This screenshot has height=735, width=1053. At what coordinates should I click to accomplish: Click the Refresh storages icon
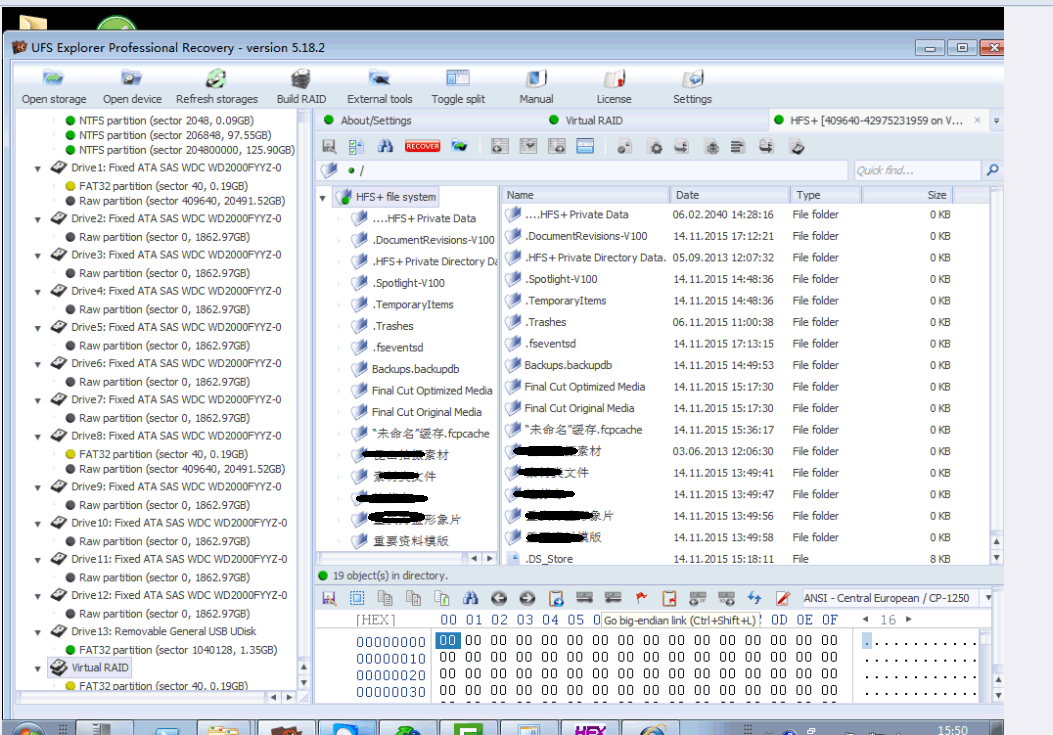click(x=216, y=79)
